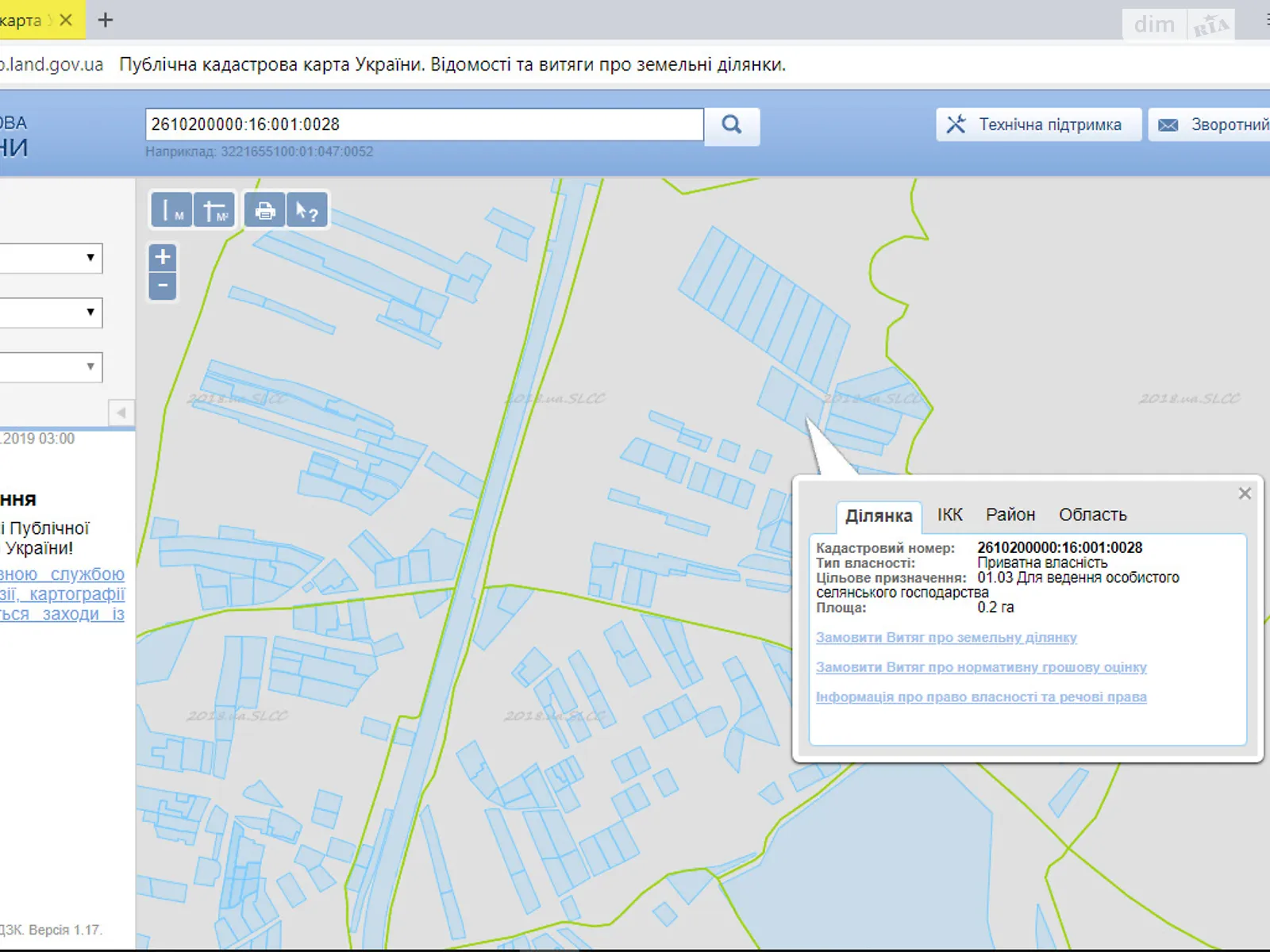This screenshot has height=952, width=1270.
Task: Open the third sidebar dropdown
Action: point(50,367)
